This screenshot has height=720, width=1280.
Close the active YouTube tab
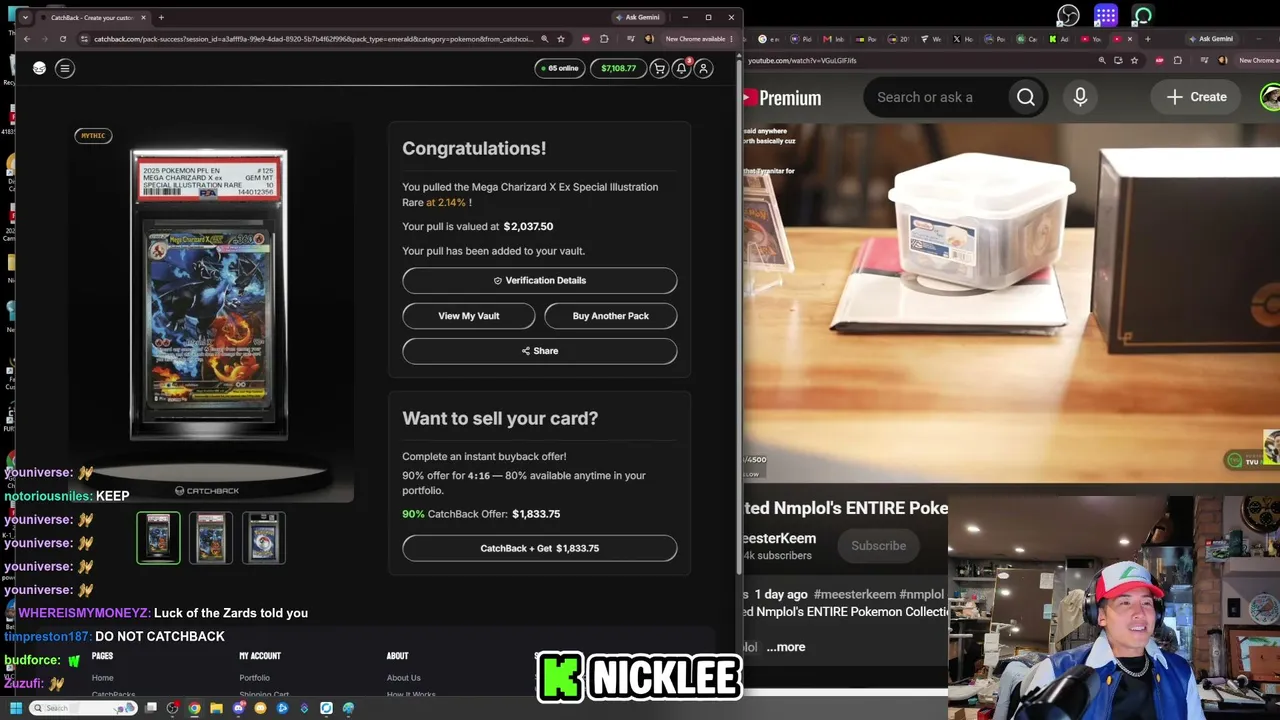pos(1130,39)
